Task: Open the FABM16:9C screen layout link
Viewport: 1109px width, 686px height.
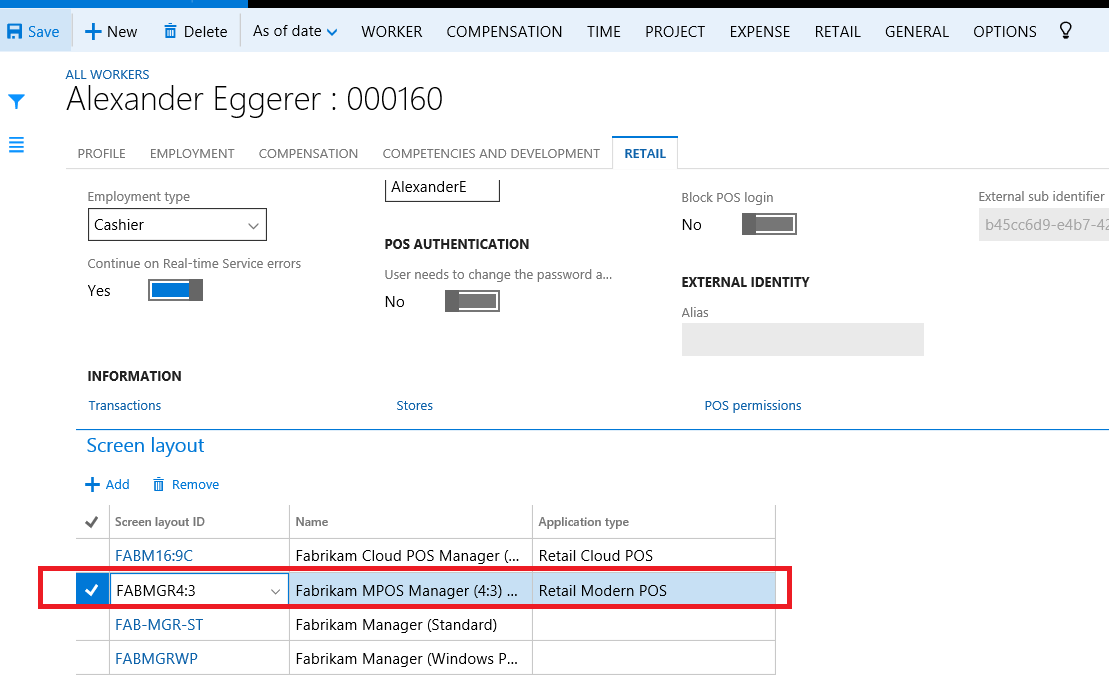Action: [x=154, y=556]
